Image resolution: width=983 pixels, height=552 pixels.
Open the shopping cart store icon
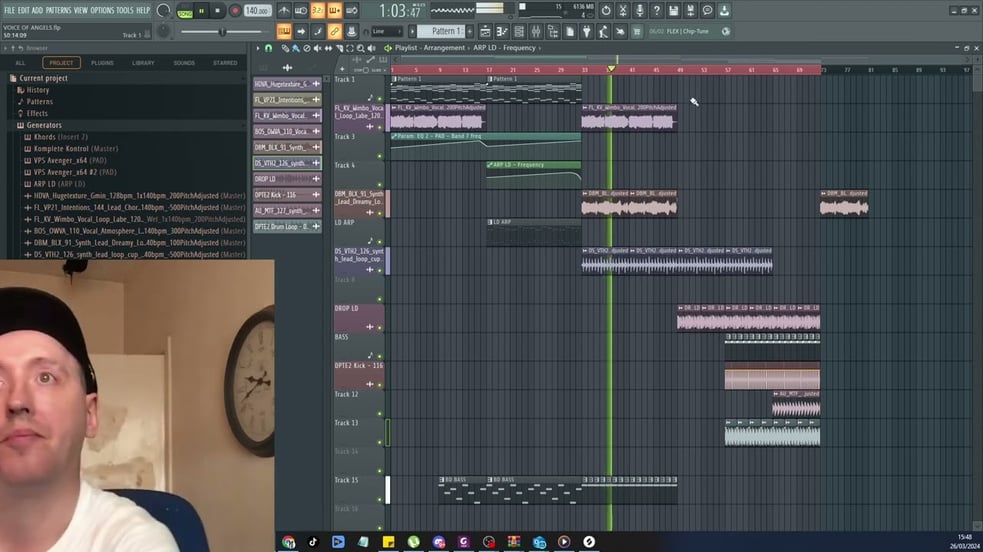click(x=636, y=31)
